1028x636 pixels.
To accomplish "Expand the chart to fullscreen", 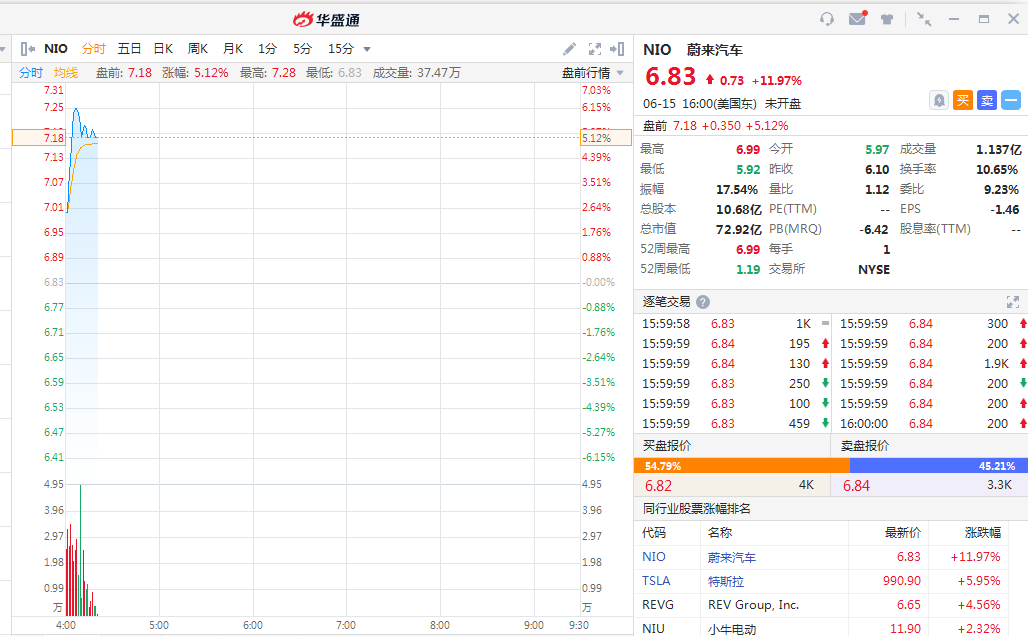I will [595, 48].
